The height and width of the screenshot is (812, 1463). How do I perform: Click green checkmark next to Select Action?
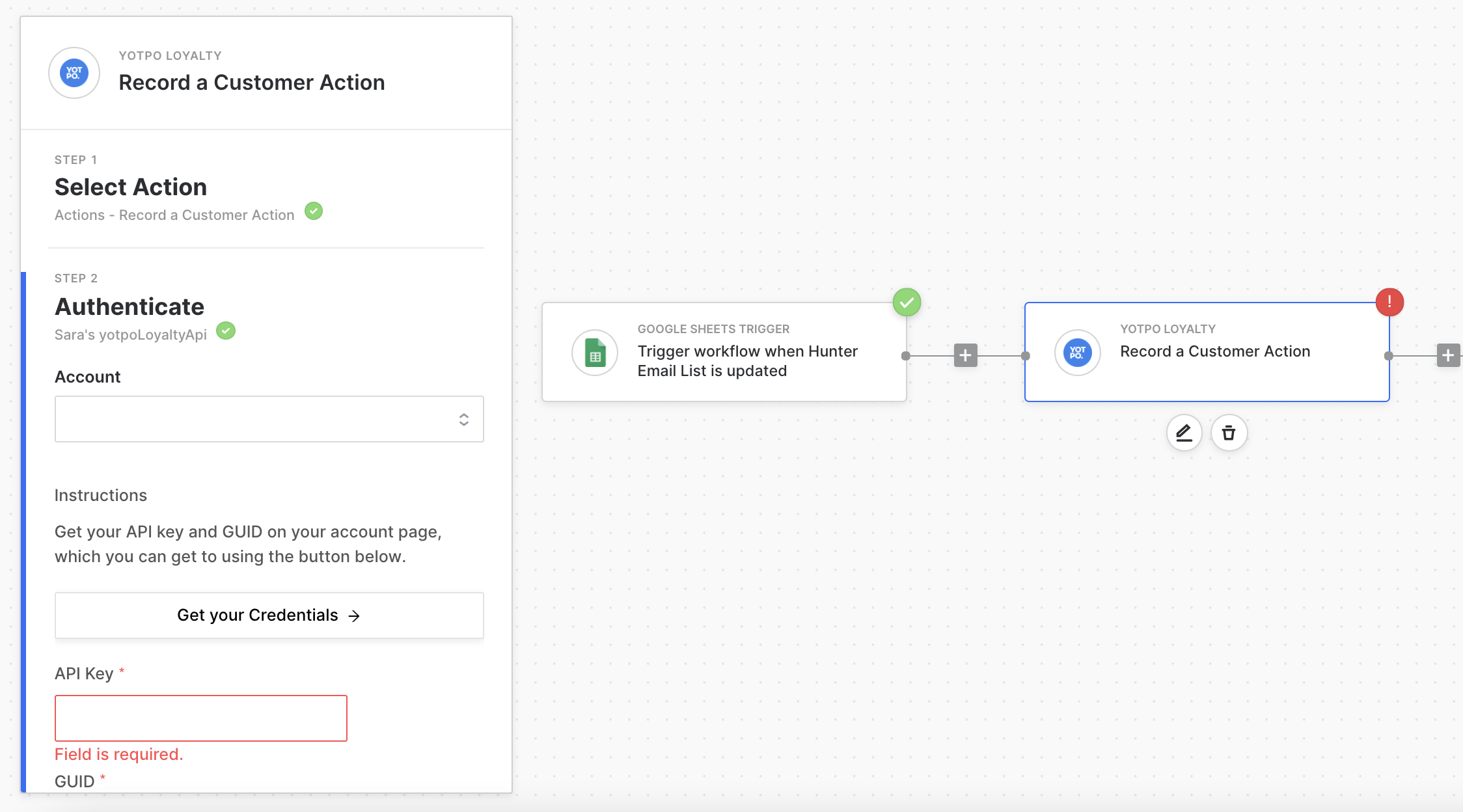point(314,211)
